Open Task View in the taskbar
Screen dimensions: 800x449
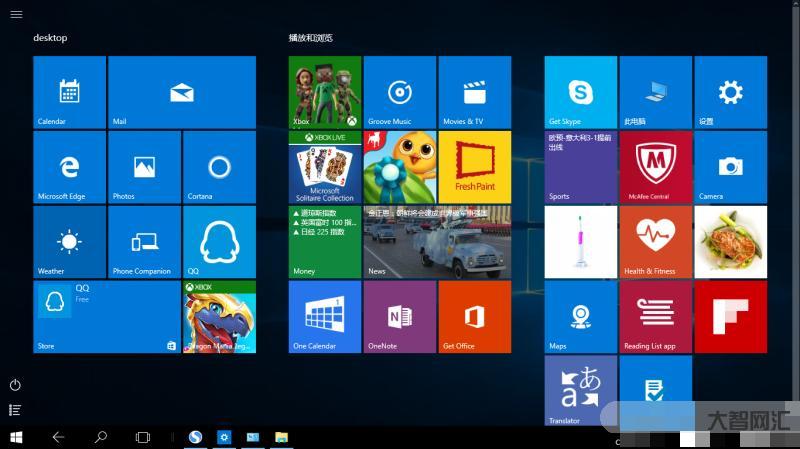142,437
